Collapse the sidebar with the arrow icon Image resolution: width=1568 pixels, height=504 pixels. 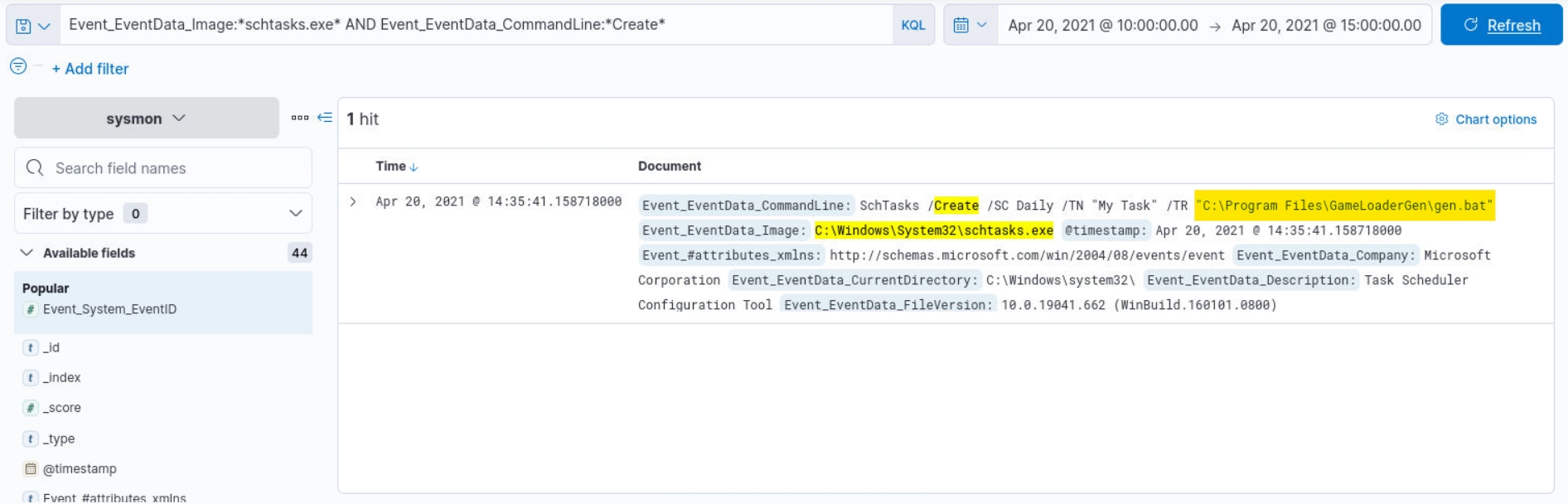(x=325, y=118)
